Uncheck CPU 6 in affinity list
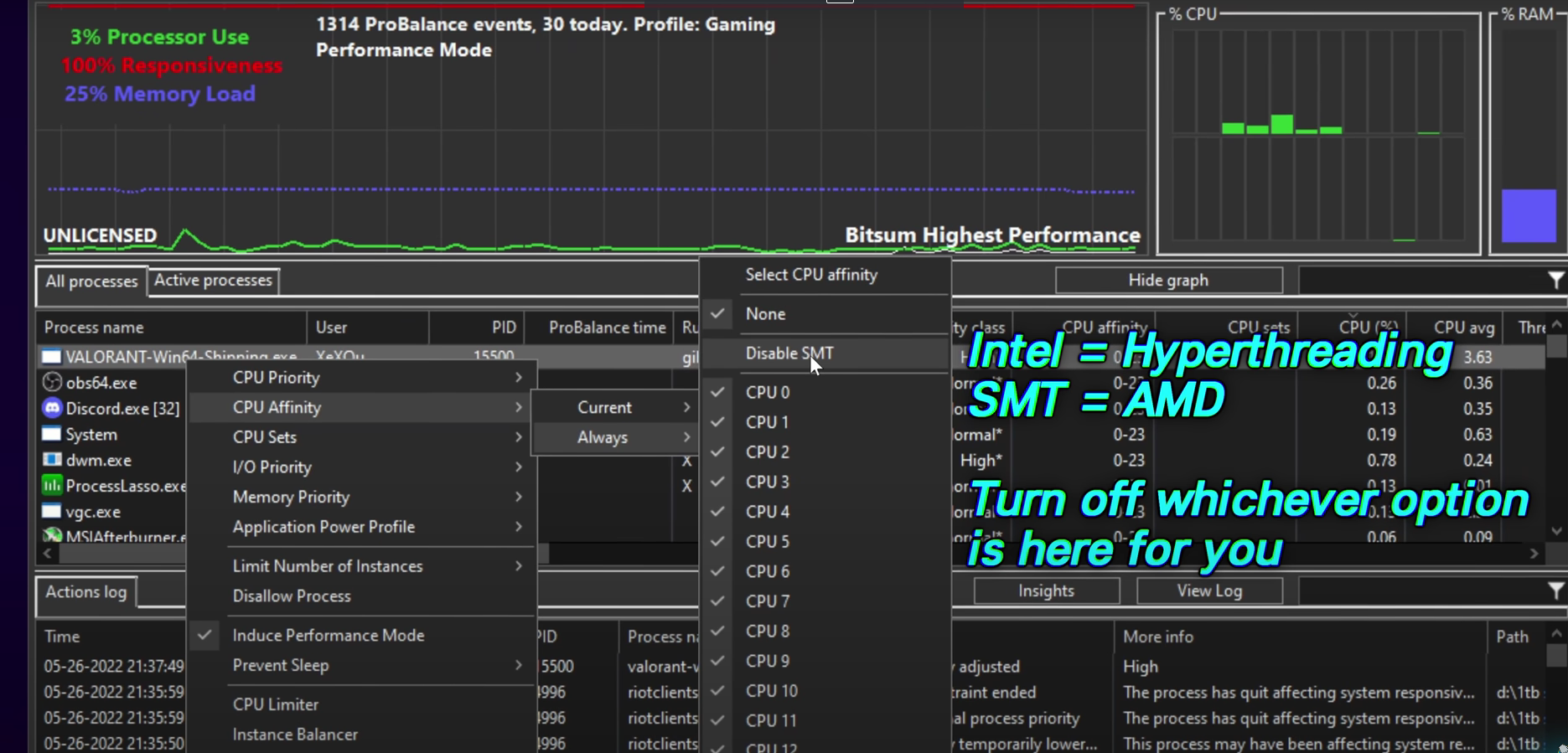This screenshot has height=753, width=1568. [x=825, y=571]
